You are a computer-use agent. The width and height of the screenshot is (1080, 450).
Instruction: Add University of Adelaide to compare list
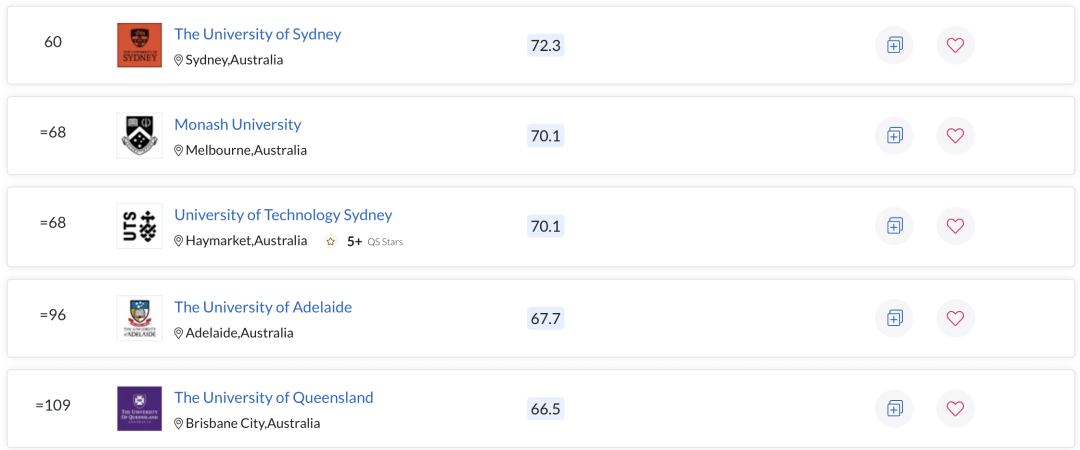[x=894, y=318]
